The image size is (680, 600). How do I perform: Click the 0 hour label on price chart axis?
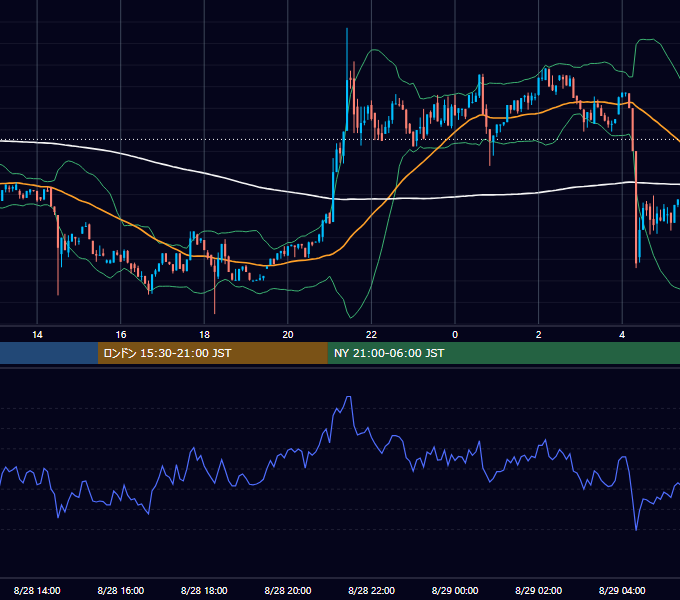(x=455, y=335)
